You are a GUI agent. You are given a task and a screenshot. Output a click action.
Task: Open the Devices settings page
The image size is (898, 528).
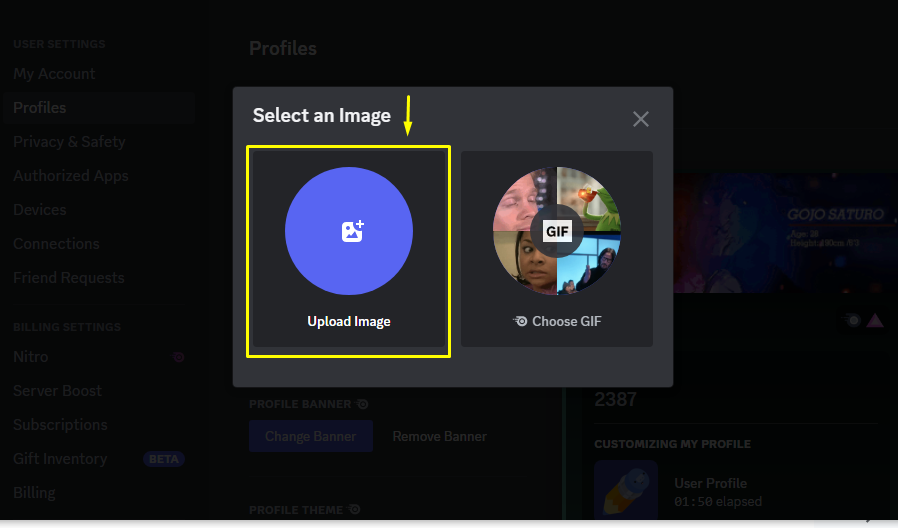(x=40, y=210)
